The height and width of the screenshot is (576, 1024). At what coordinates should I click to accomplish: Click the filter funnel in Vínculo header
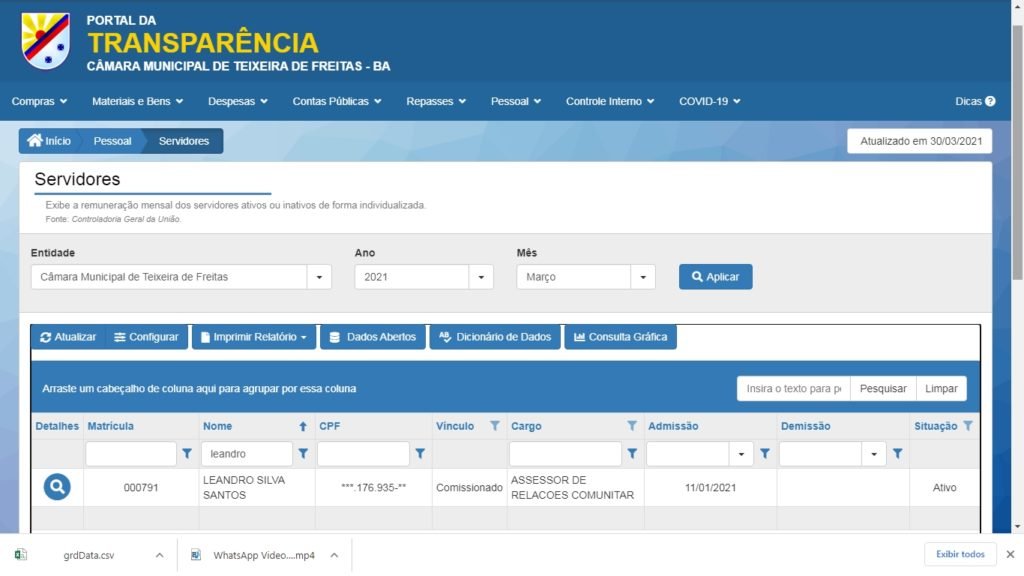coord(494,426)
